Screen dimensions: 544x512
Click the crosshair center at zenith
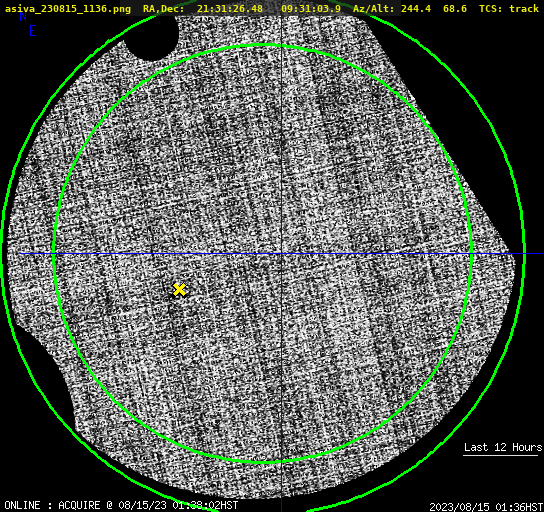click(281, 254)
